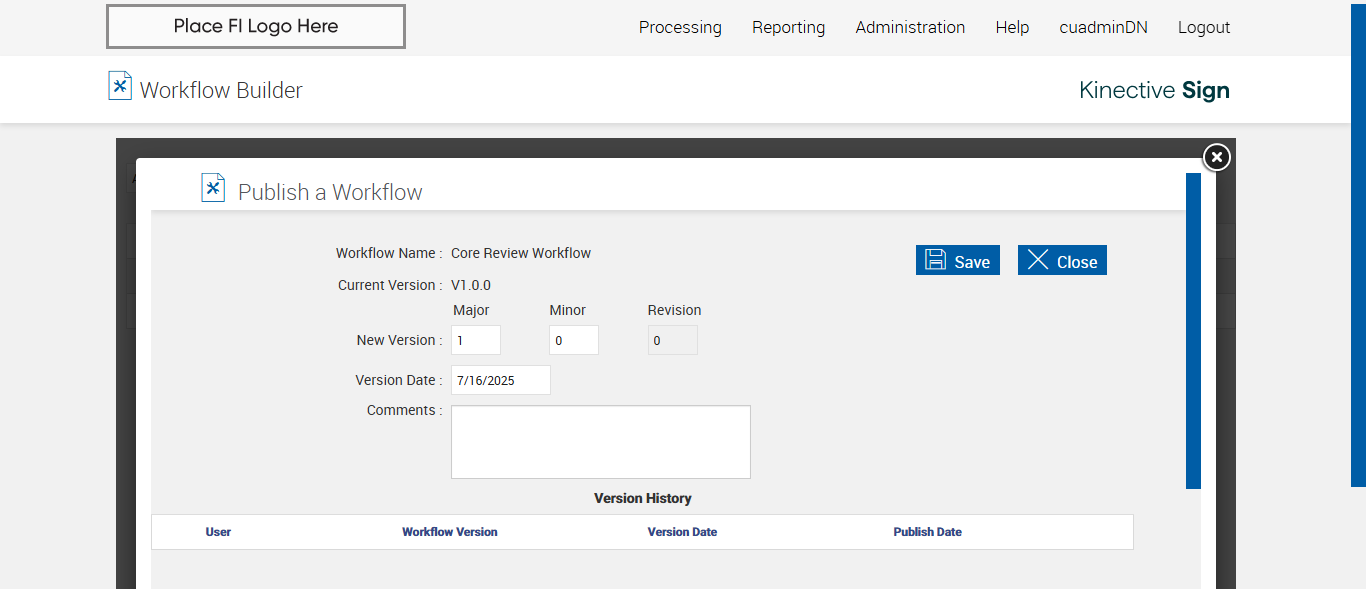Screen dimensions: 1366x589
Task: Click the Version Date field
Action: pos(500,380)
